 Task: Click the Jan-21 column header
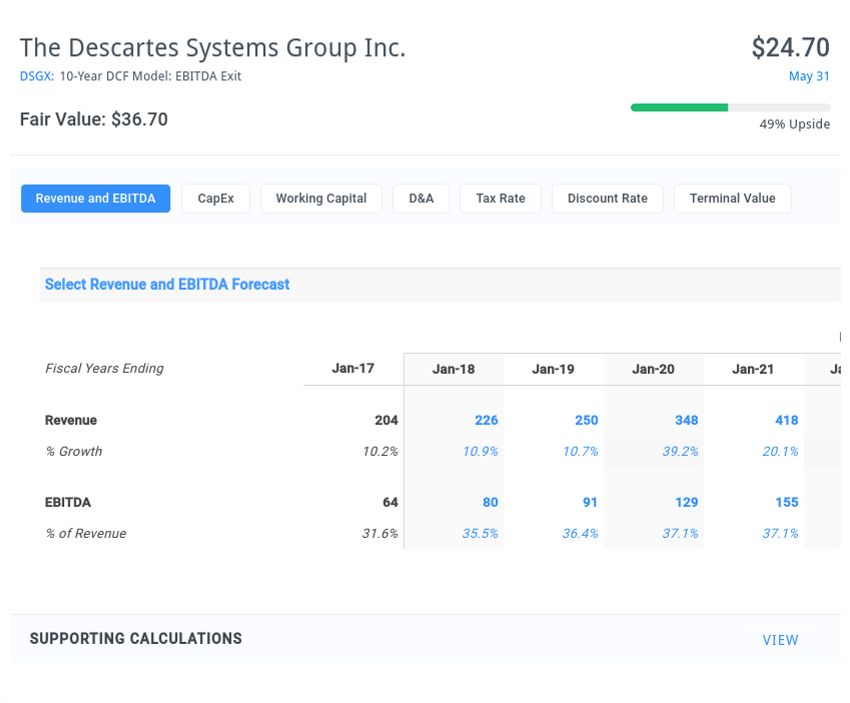[753, 369]
